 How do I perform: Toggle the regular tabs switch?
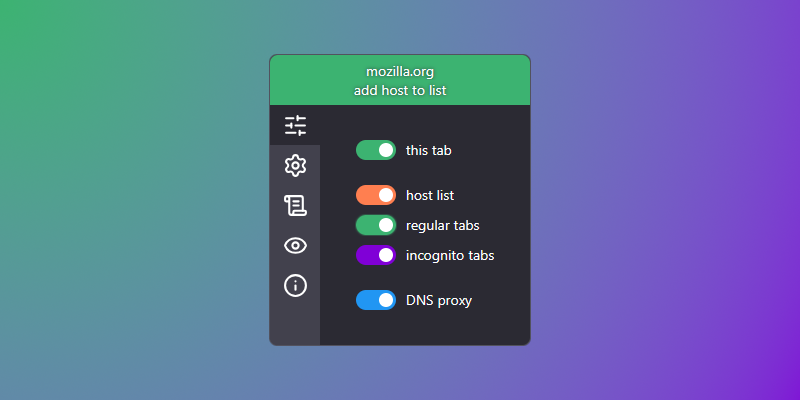[376, 225]
